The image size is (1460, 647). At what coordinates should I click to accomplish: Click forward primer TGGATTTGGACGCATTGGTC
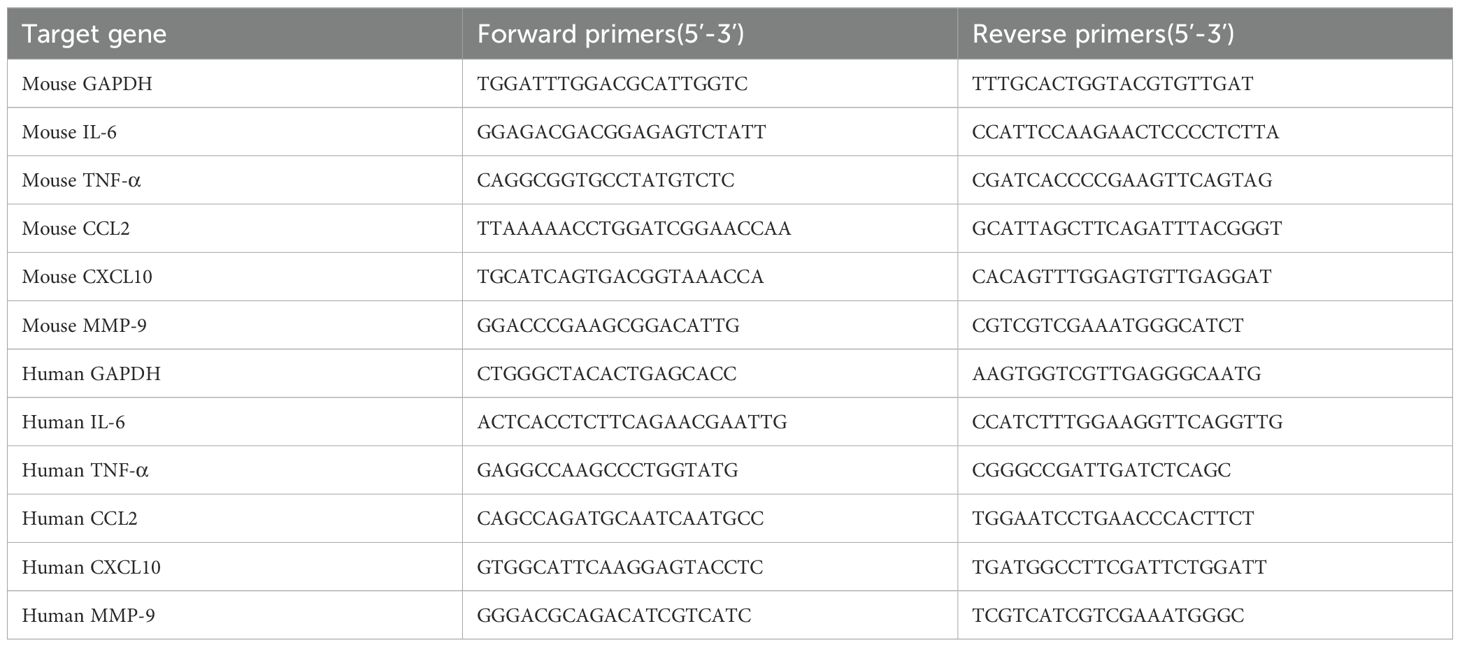coord(612,84)
